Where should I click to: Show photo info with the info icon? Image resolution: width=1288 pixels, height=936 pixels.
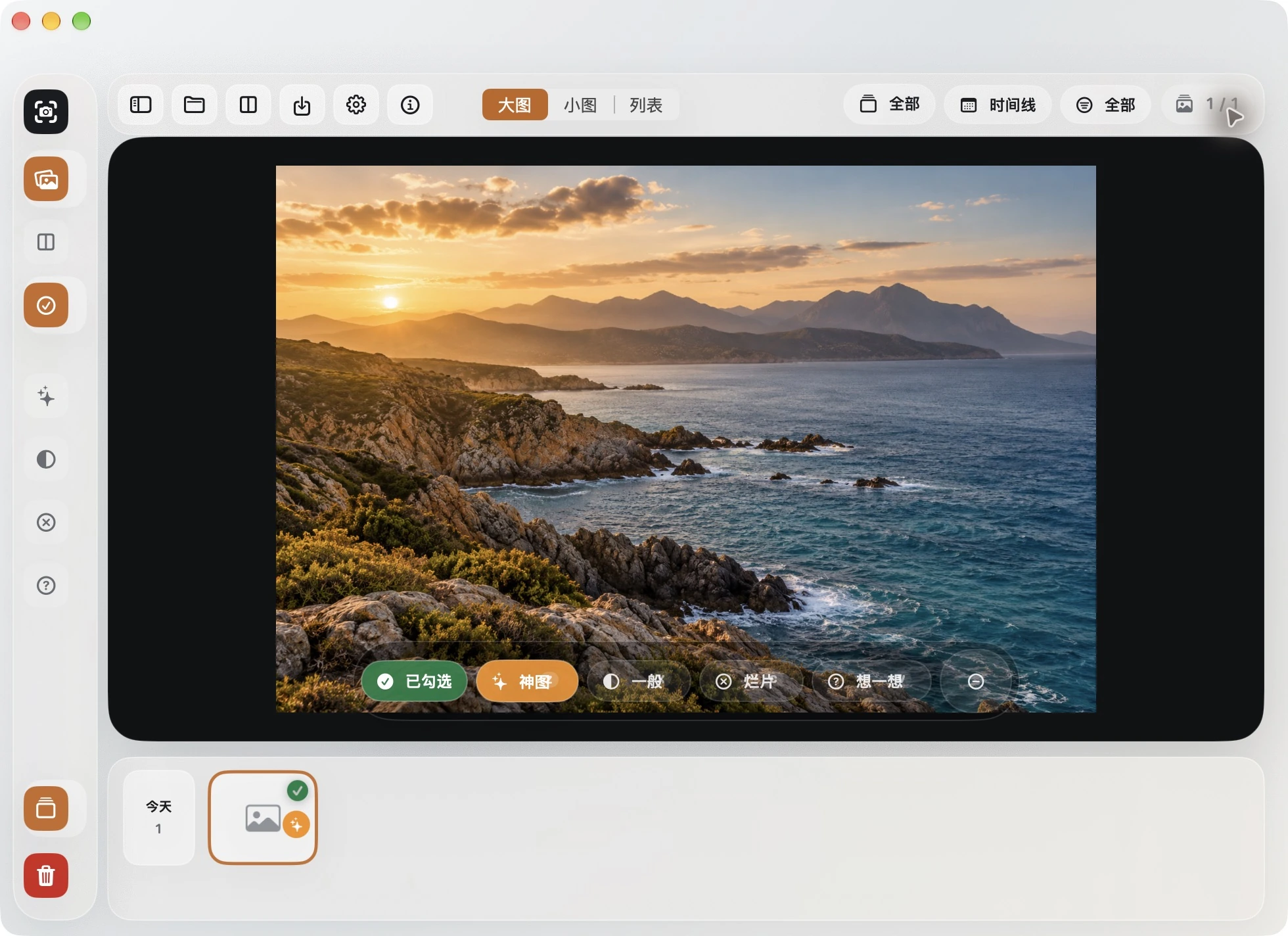[410, 105]
